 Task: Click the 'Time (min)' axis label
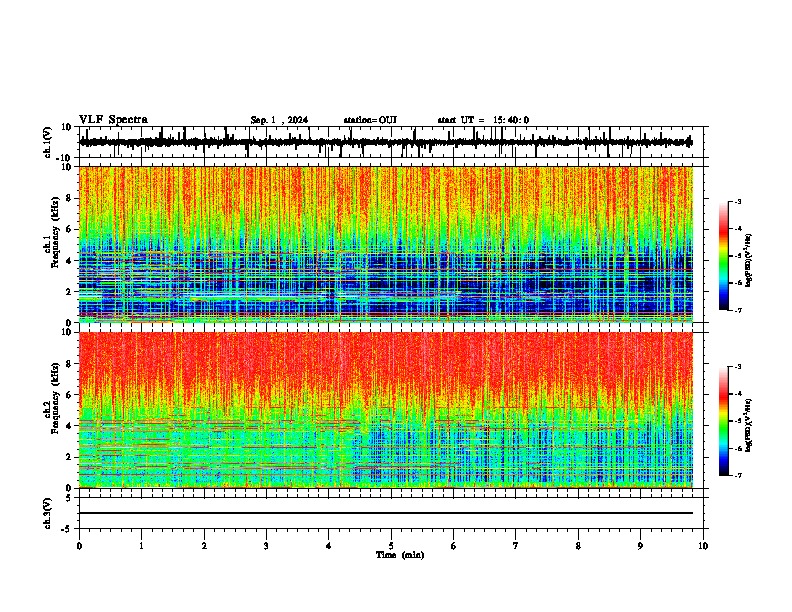pyautogui.click(x=400, y=555)
